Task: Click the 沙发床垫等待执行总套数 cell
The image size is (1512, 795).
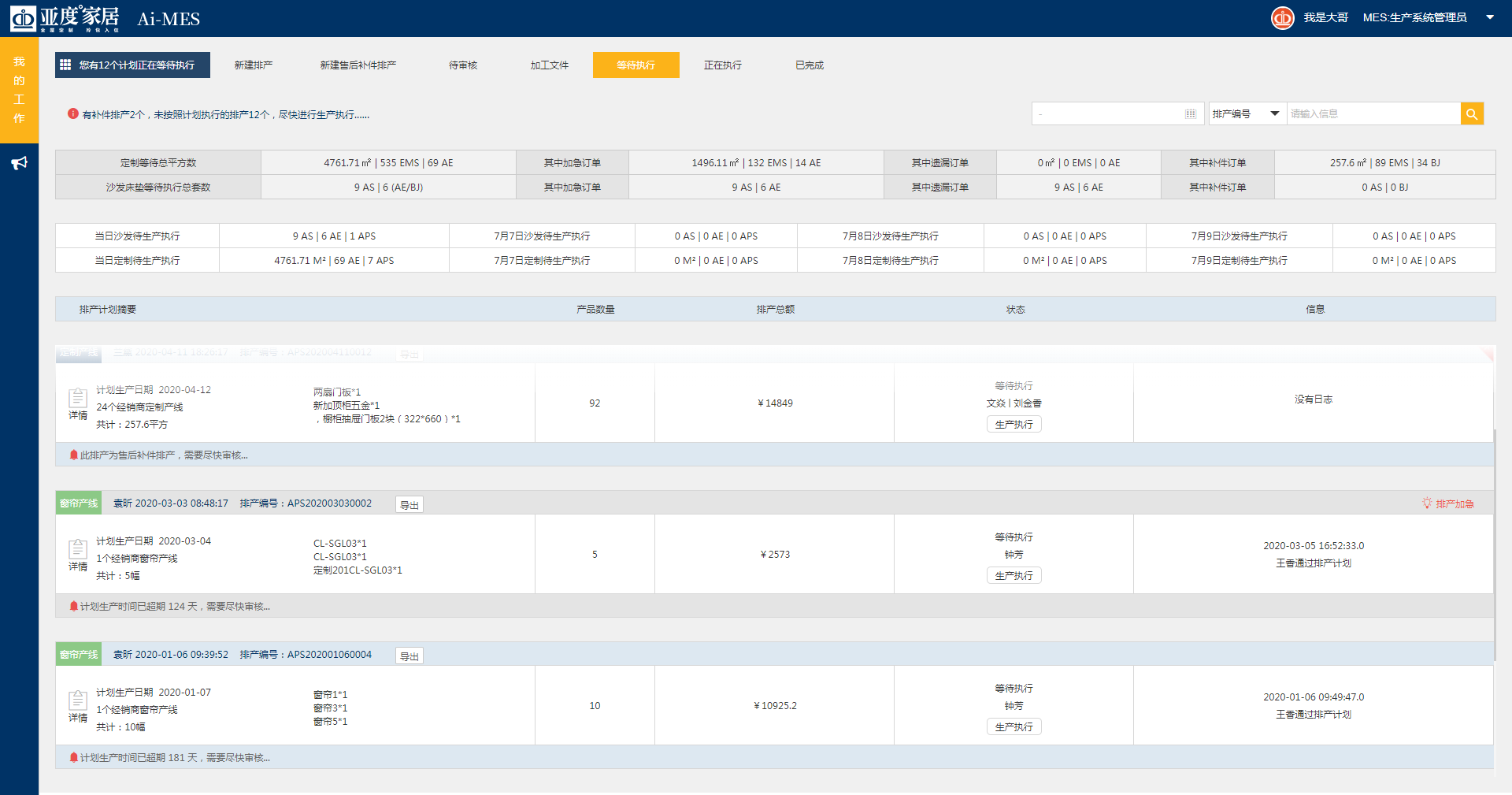Action: pyautogui.click(x=158, y=187)
